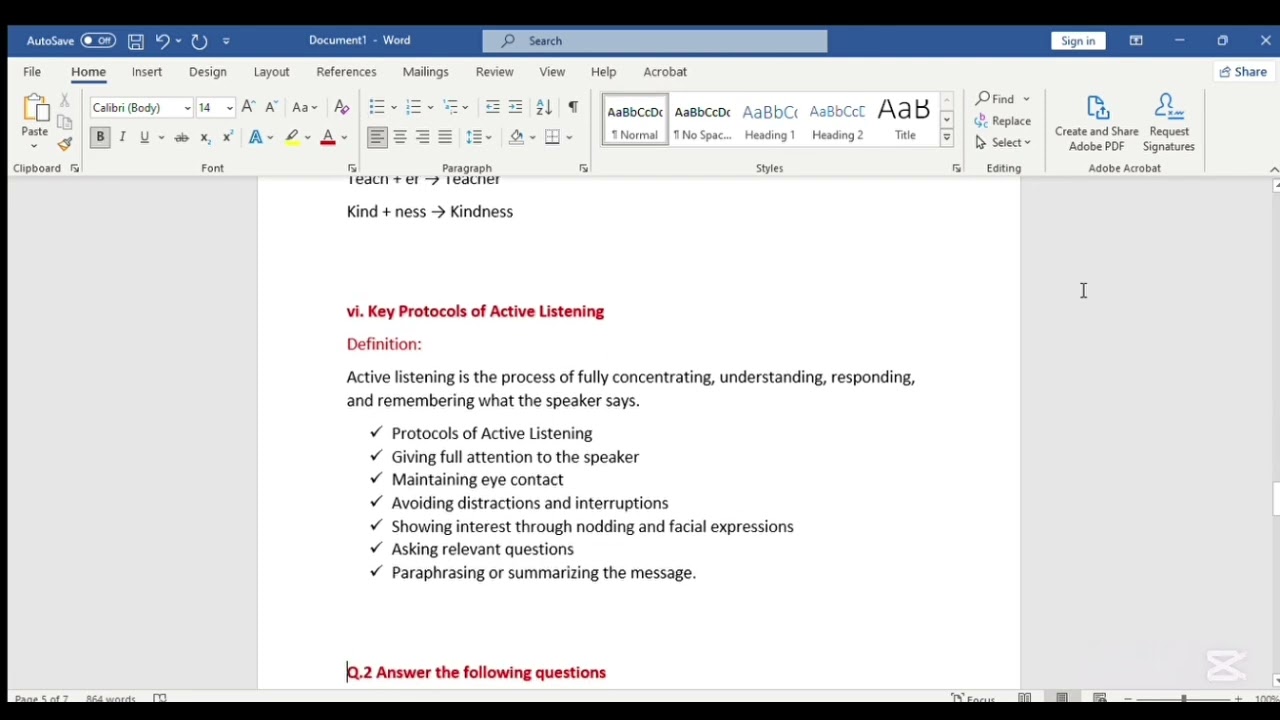The image size is (1280, 720).
Task: Open the Acrobat tab
Action: [x=665, y=72]
